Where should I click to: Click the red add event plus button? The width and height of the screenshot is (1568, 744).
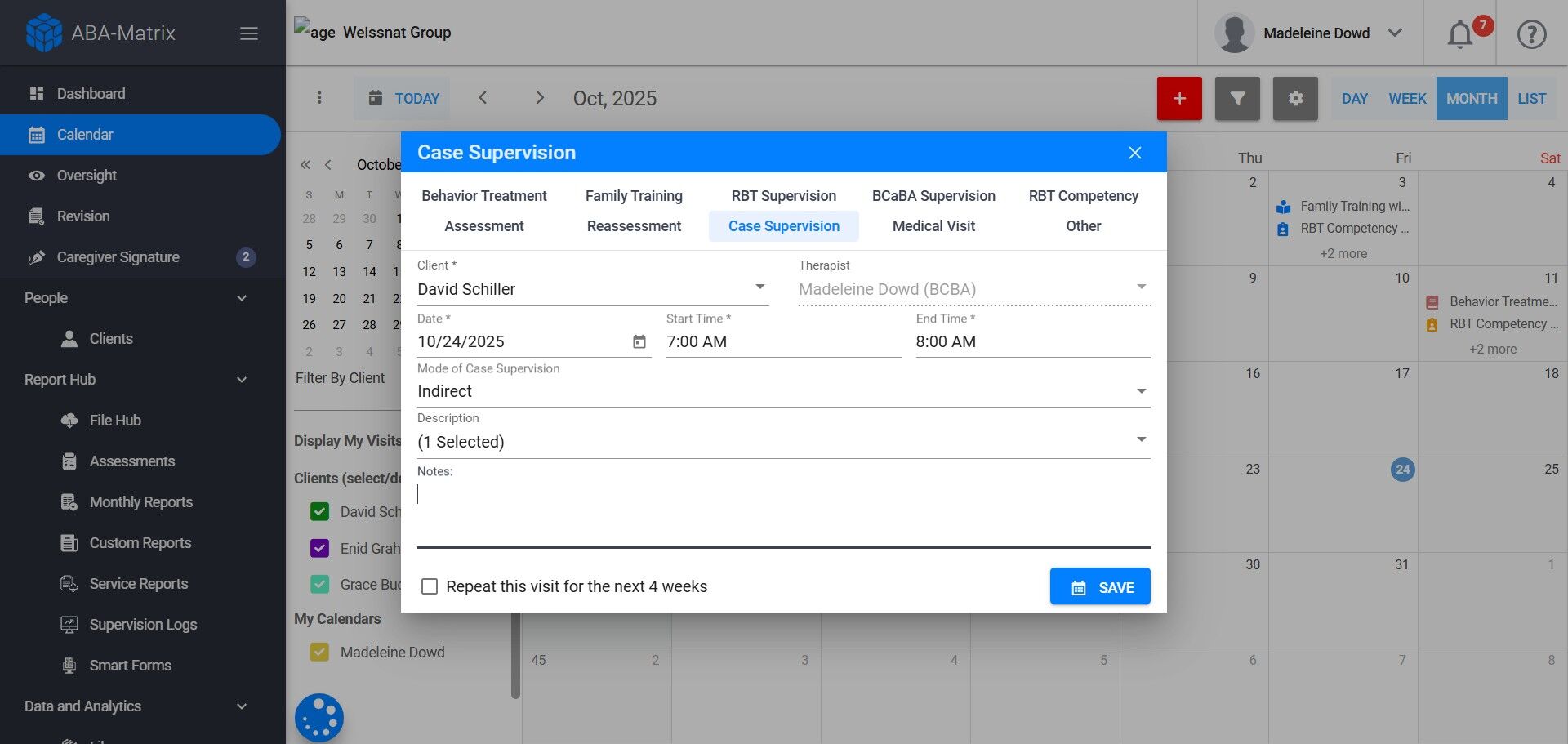point(1179,99)
